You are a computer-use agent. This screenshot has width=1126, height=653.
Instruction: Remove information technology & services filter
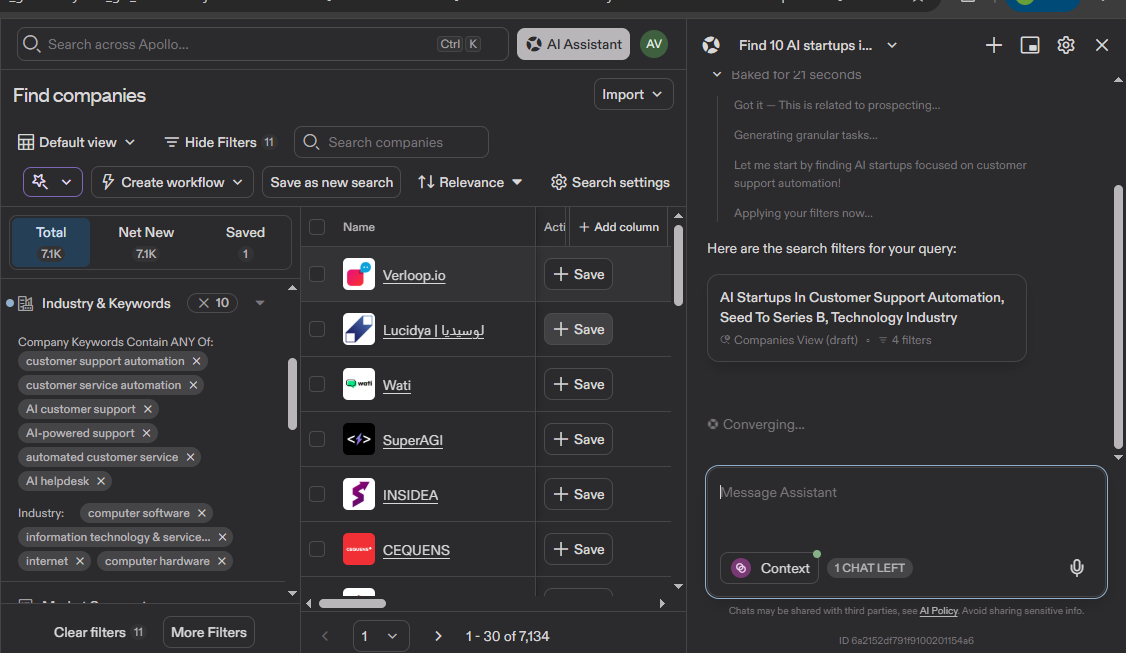pos(223,537)
